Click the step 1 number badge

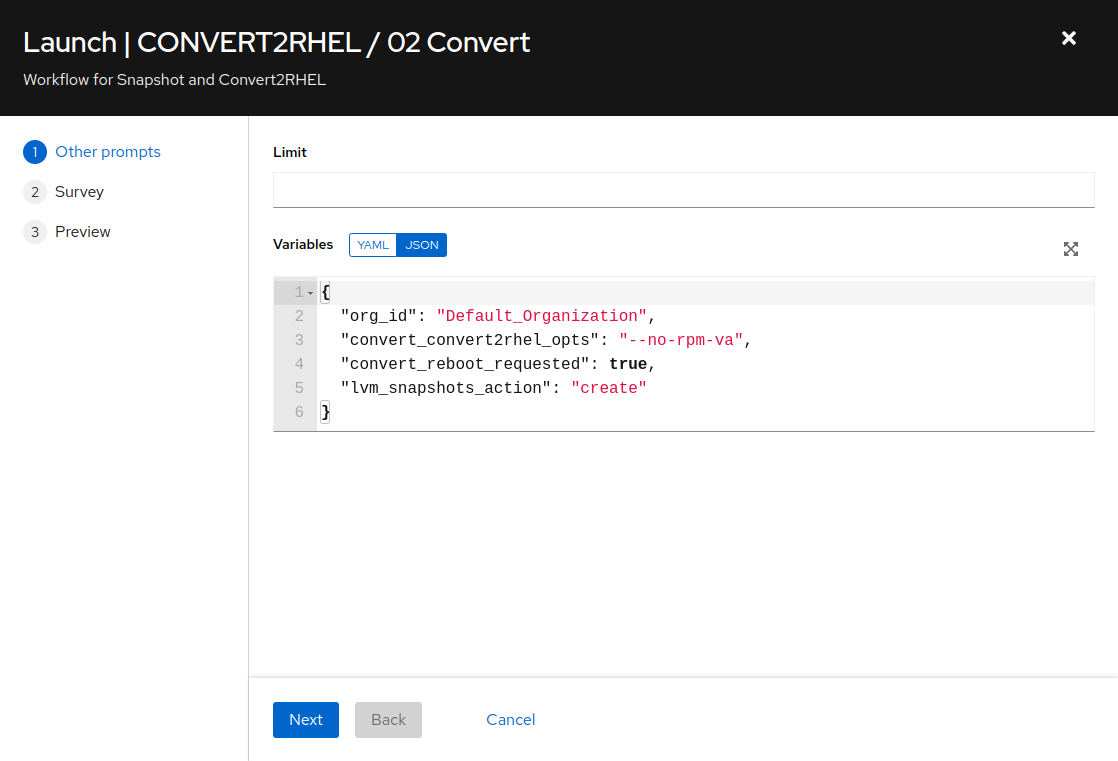coord(35,152)
